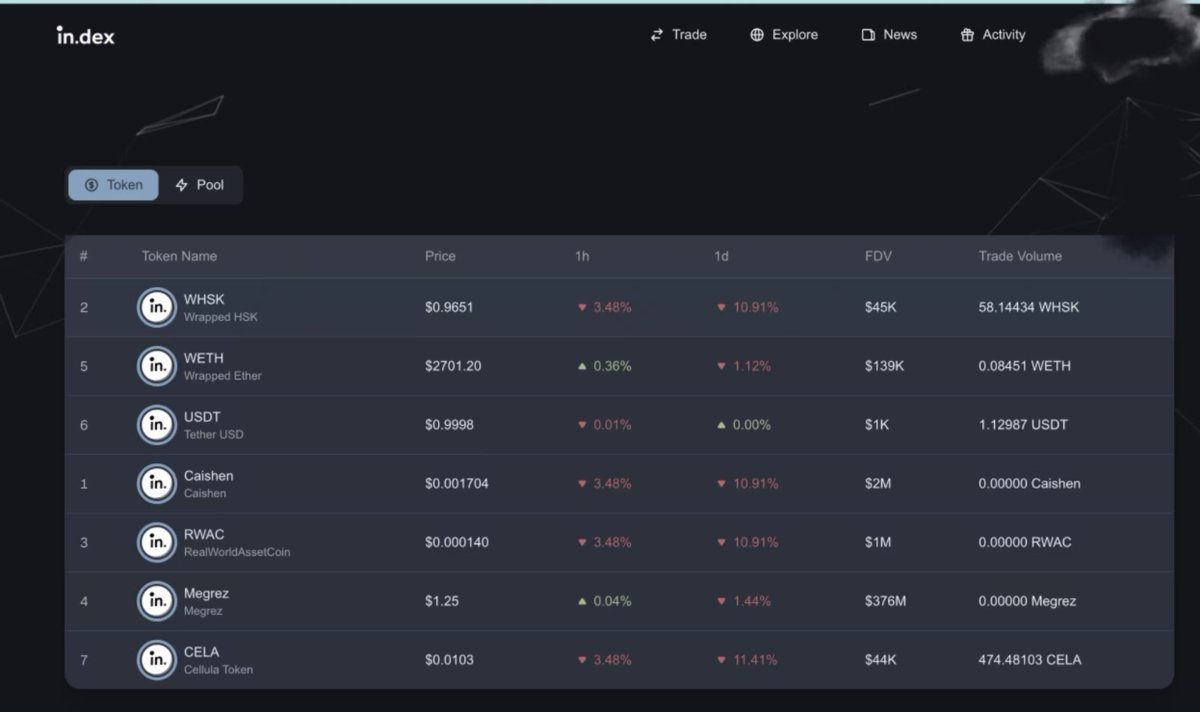Open the WHSK token name
Screen dimensions: 1200x712
(204, 299)
